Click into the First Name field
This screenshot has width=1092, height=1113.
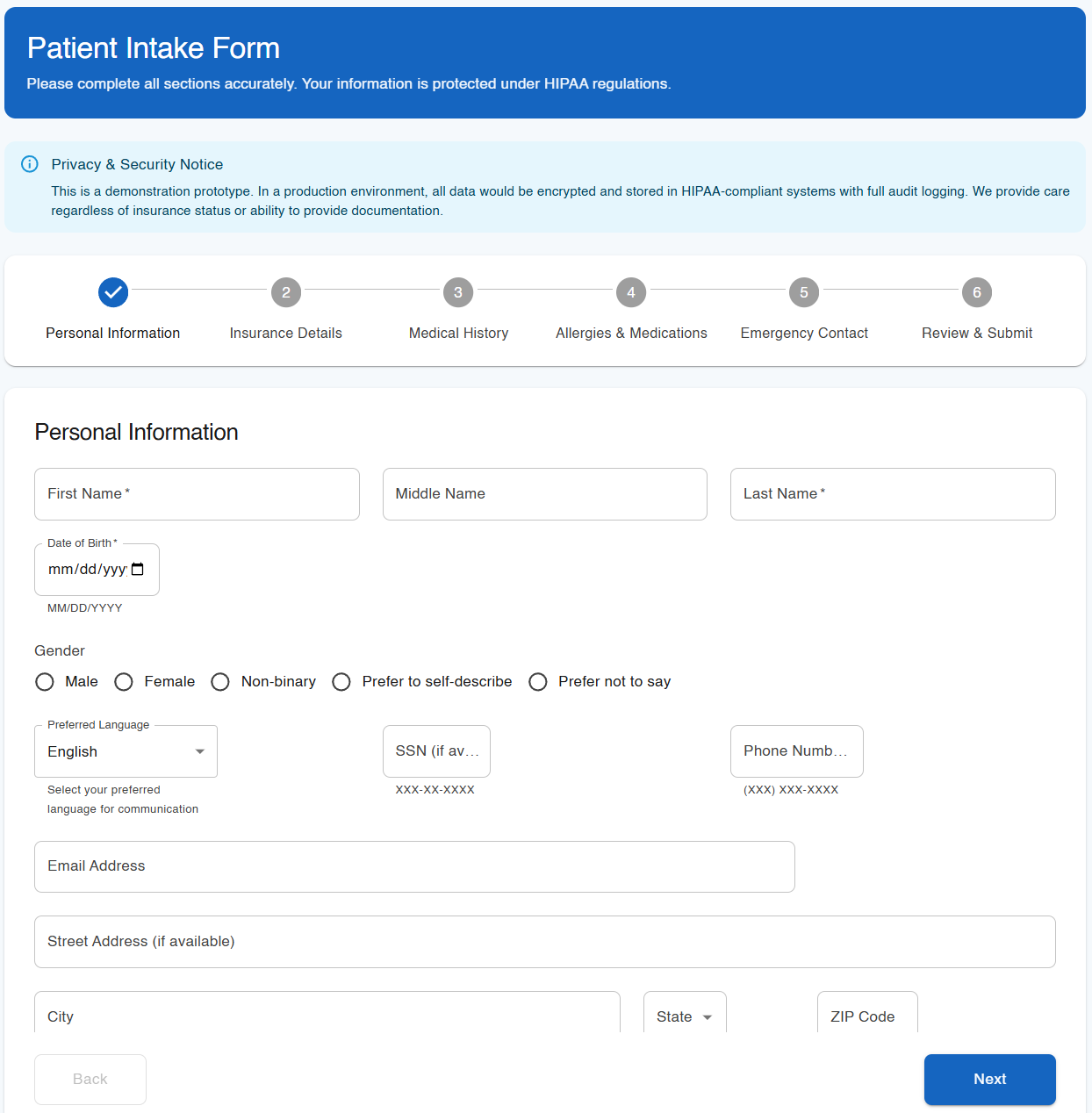point(197,493)
